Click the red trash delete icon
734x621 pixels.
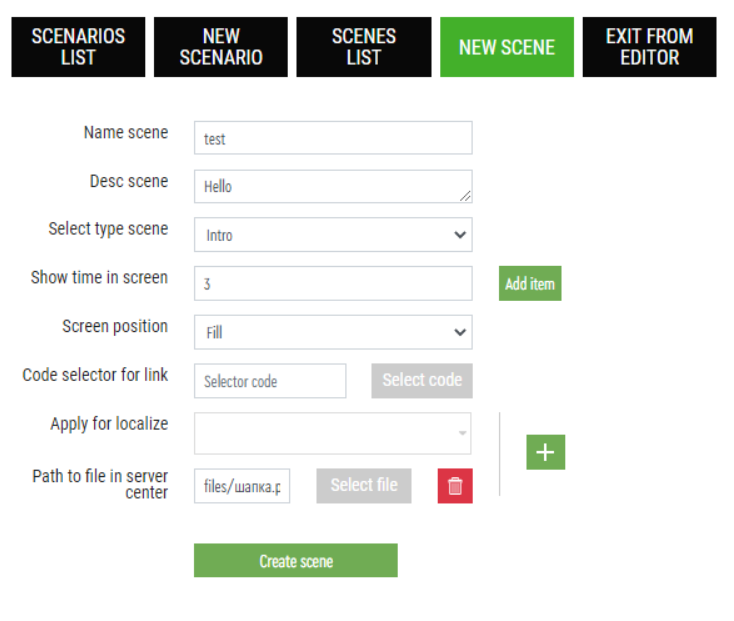tap(455, 486)
